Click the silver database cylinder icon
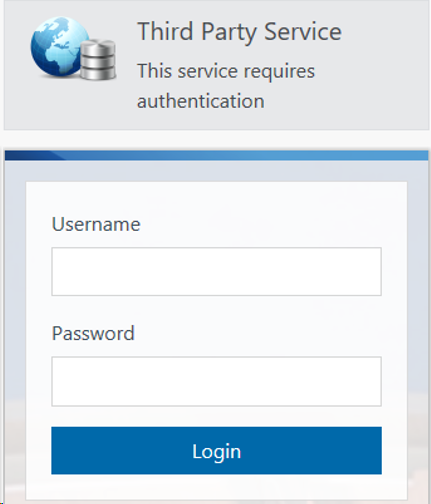The width and height of the screenshot is (431, 504). (98, 60)
